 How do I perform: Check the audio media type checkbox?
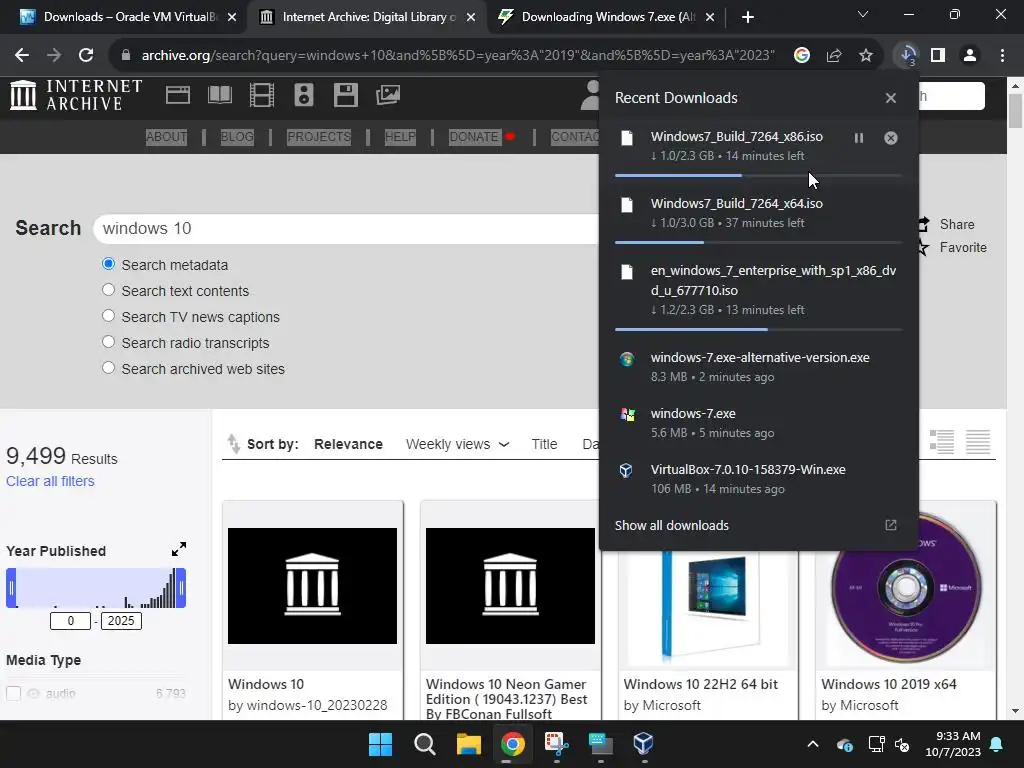coord(14,694)
